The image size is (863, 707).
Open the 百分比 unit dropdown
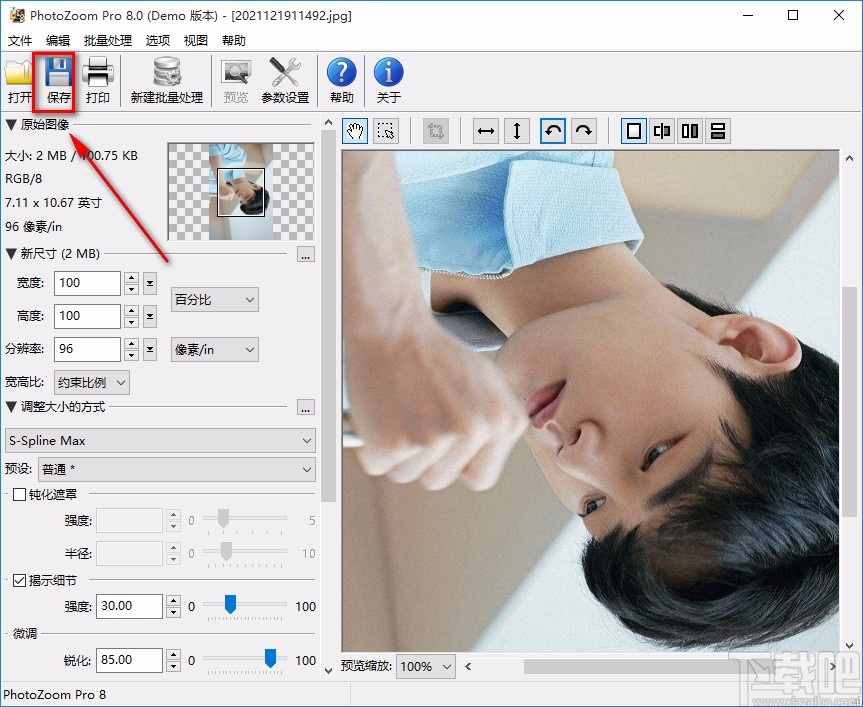215,299
